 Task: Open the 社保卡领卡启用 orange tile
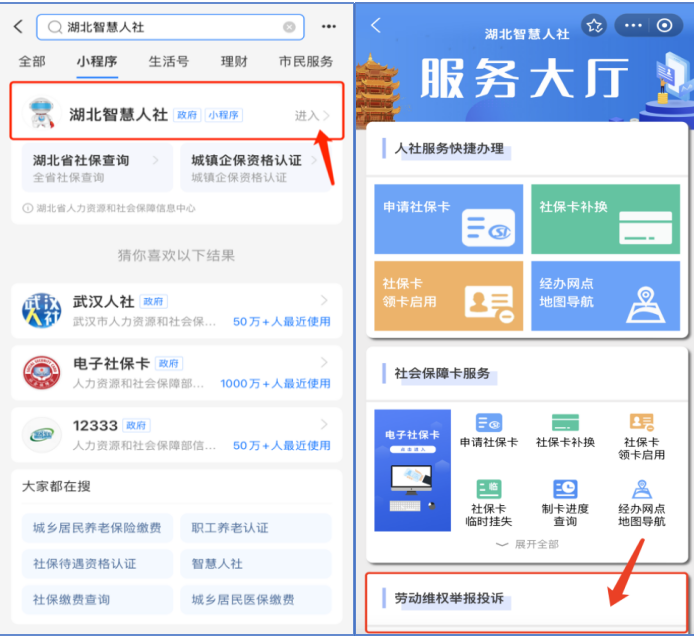click(x=448, y=296)
